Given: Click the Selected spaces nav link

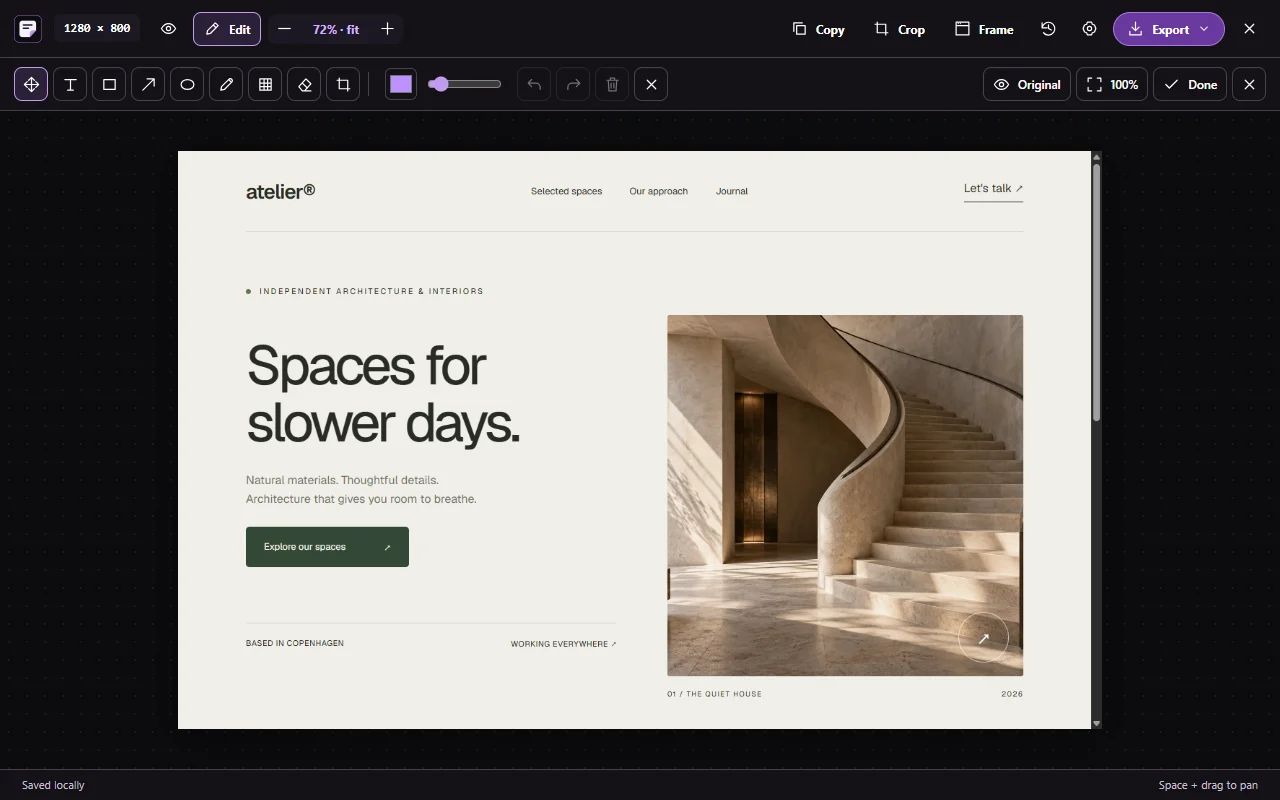Looking at the screenshot, I should coord(566,191).
